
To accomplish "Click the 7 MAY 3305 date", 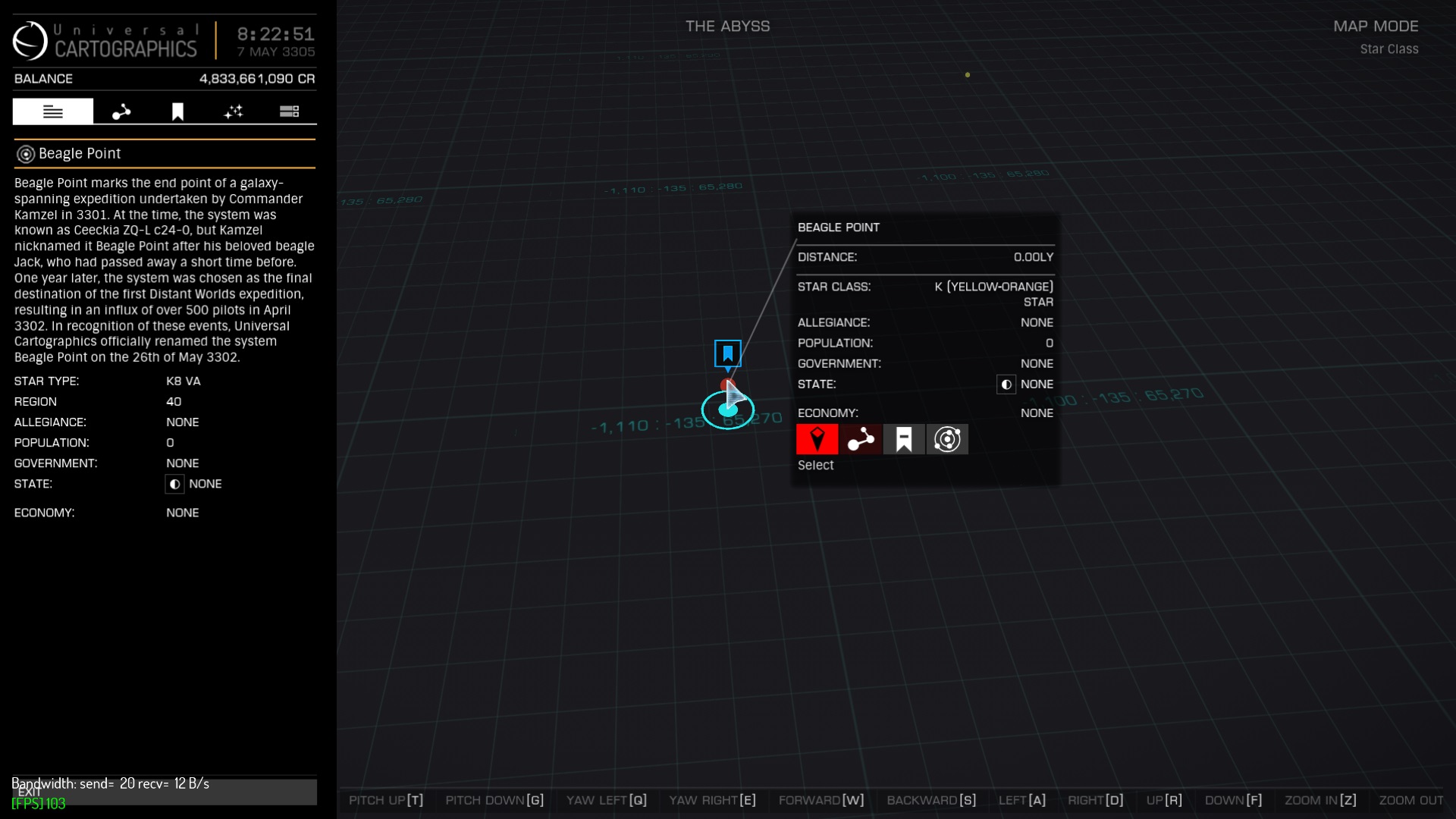I will pyautogui.click(x=276, y=52).
